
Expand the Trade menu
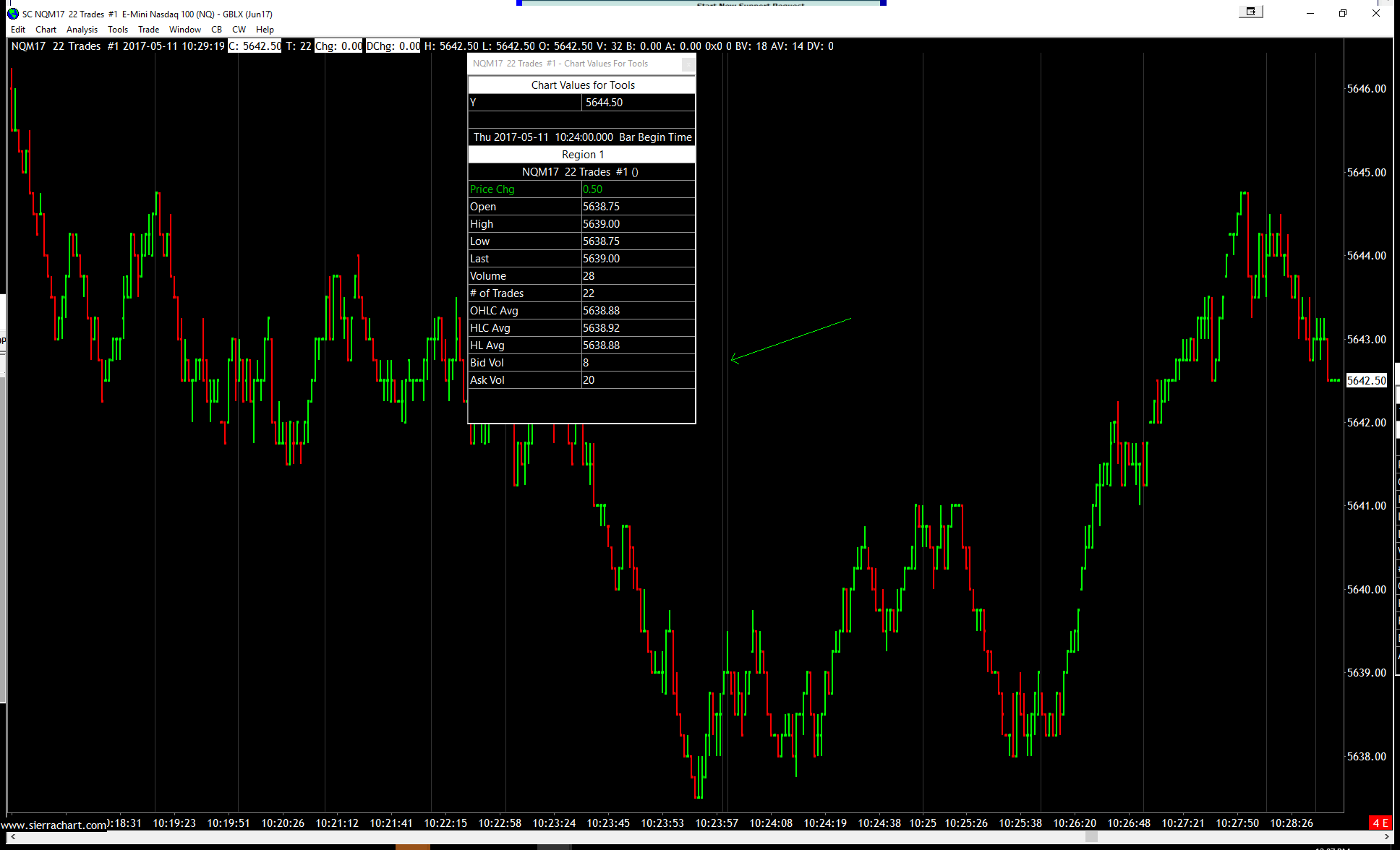[x=148, y=30]
